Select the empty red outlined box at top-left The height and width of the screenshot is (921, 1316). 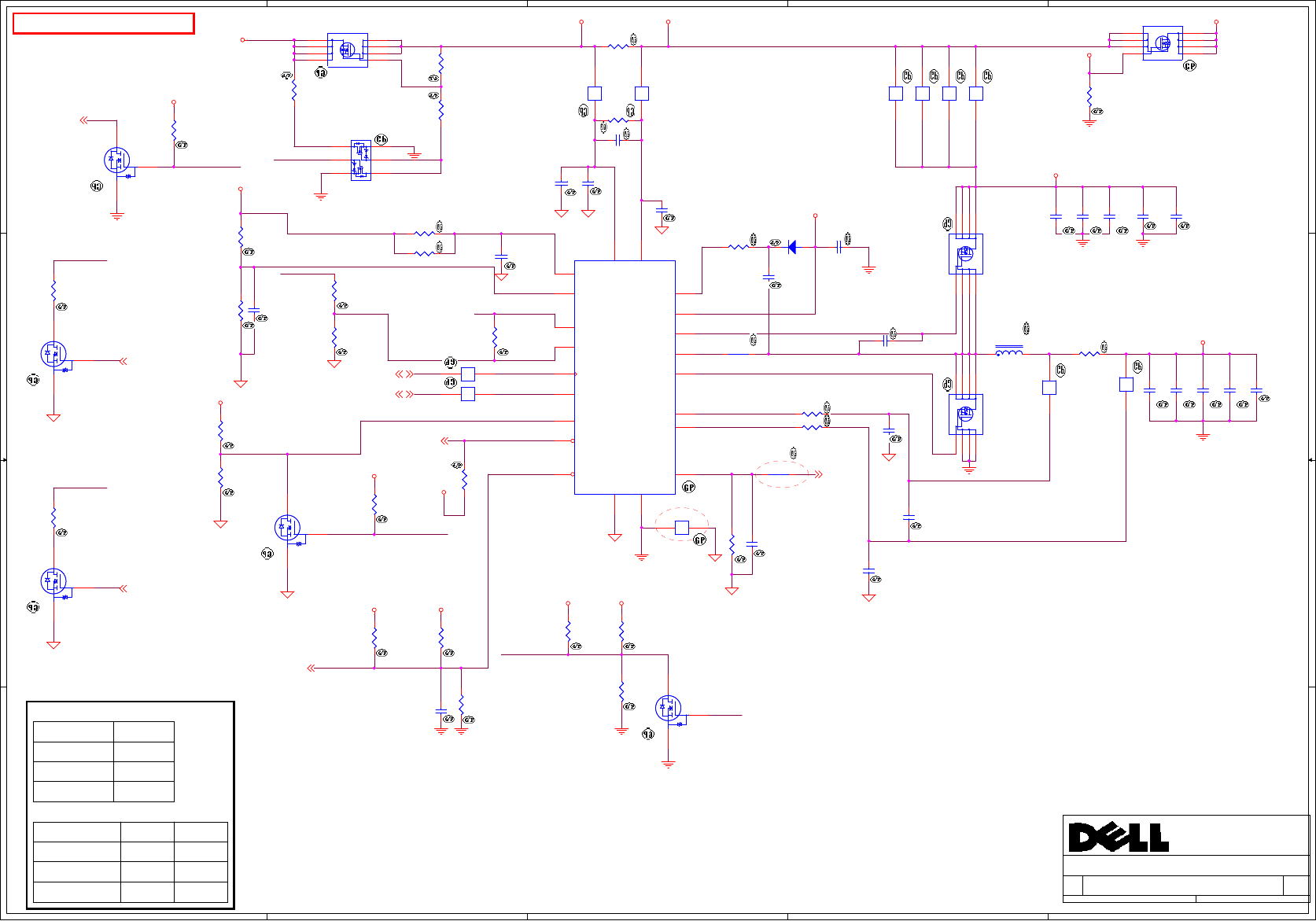pyautogui.click(x=103, y=24)
